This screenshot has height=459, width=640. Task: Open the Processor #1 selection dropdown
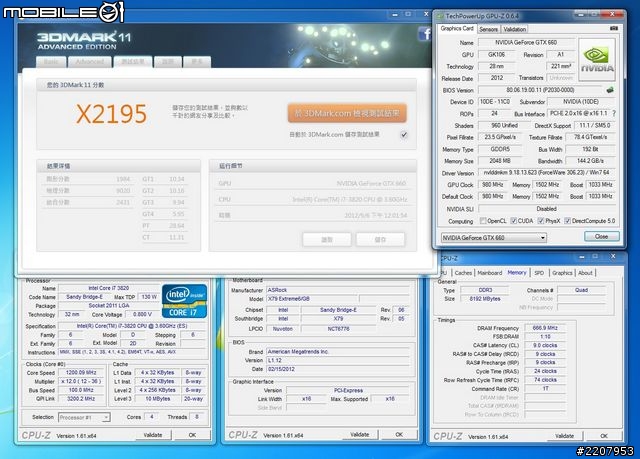(x=84, y=417)
